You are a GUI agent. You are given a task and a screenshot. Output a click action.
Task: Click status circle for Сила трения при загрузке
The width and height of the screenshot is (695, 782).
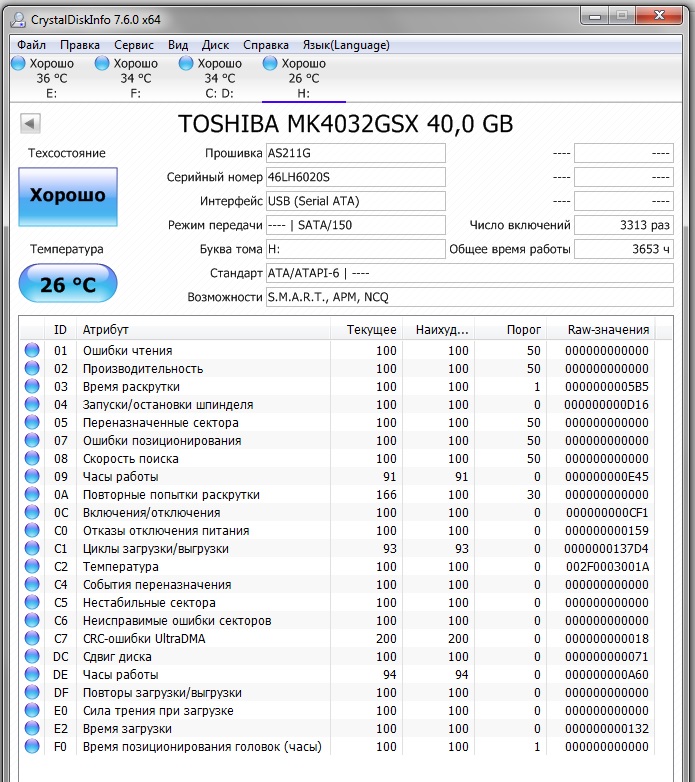[x=32, y=710]
